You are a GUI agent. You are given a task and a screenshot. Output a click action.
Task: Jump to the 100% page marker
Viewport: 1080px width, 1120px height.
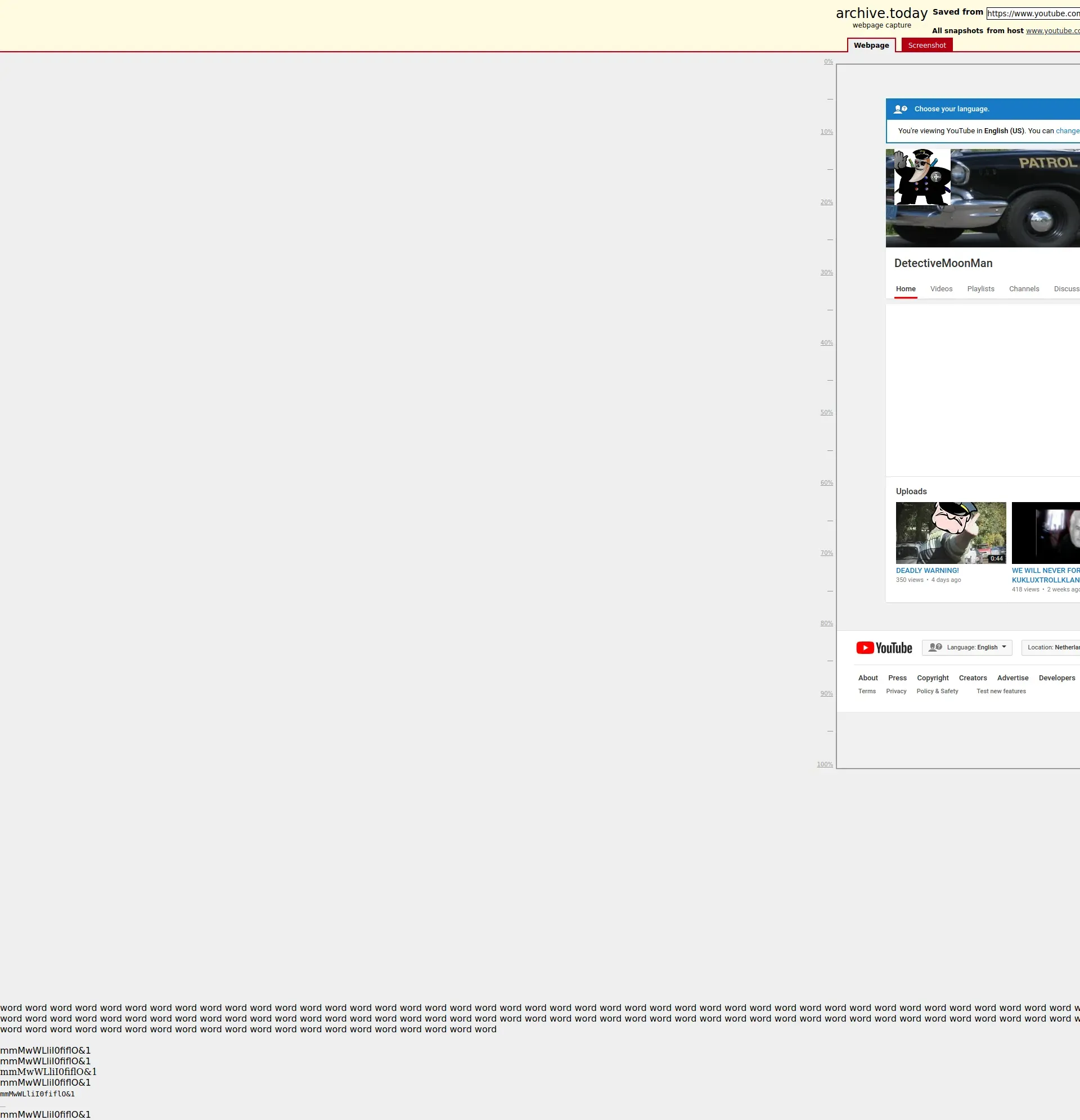[x=825, y=765]
